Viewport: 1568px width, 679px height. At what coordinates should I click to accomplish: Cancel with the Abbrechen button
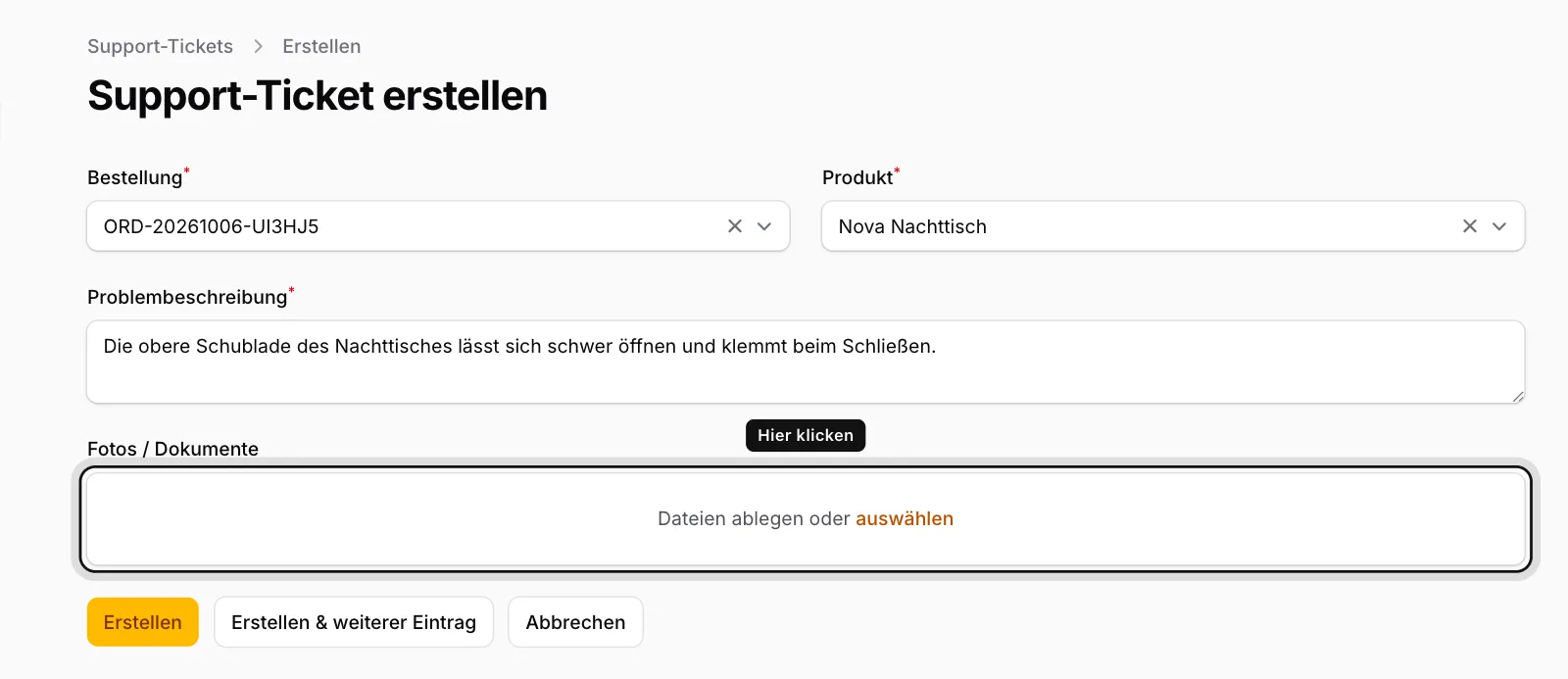click(575, 622)
